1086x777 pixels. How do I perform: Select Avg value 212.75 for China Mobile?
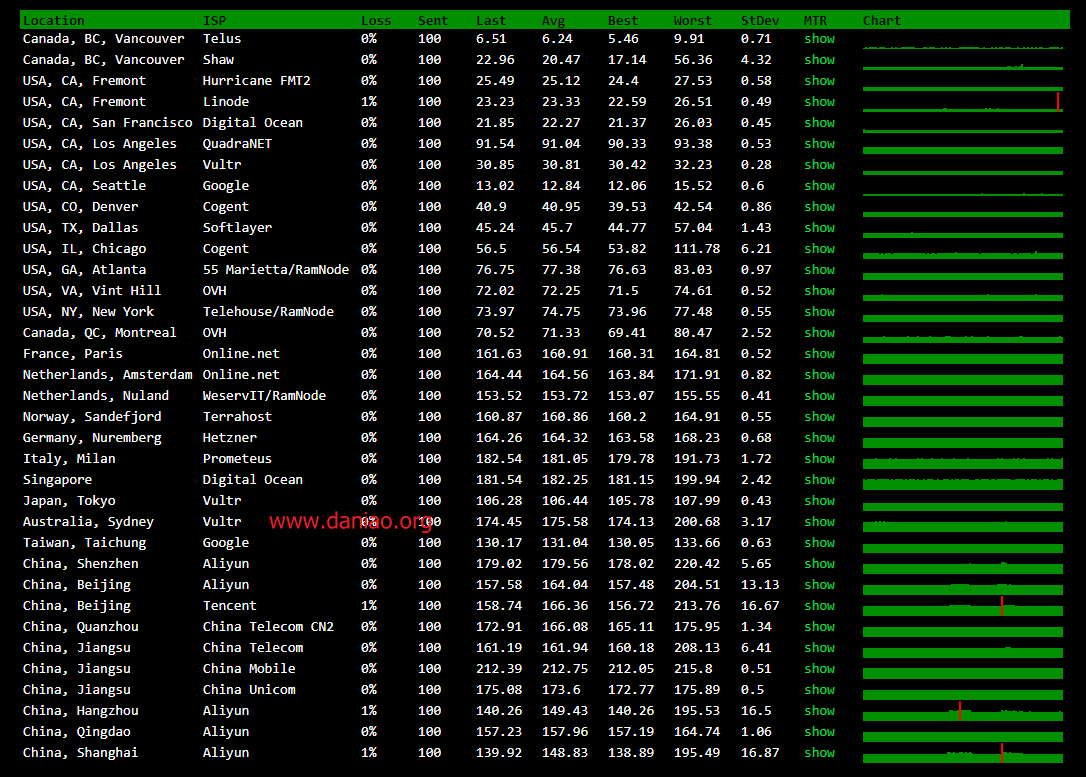(x=564, y=669)
